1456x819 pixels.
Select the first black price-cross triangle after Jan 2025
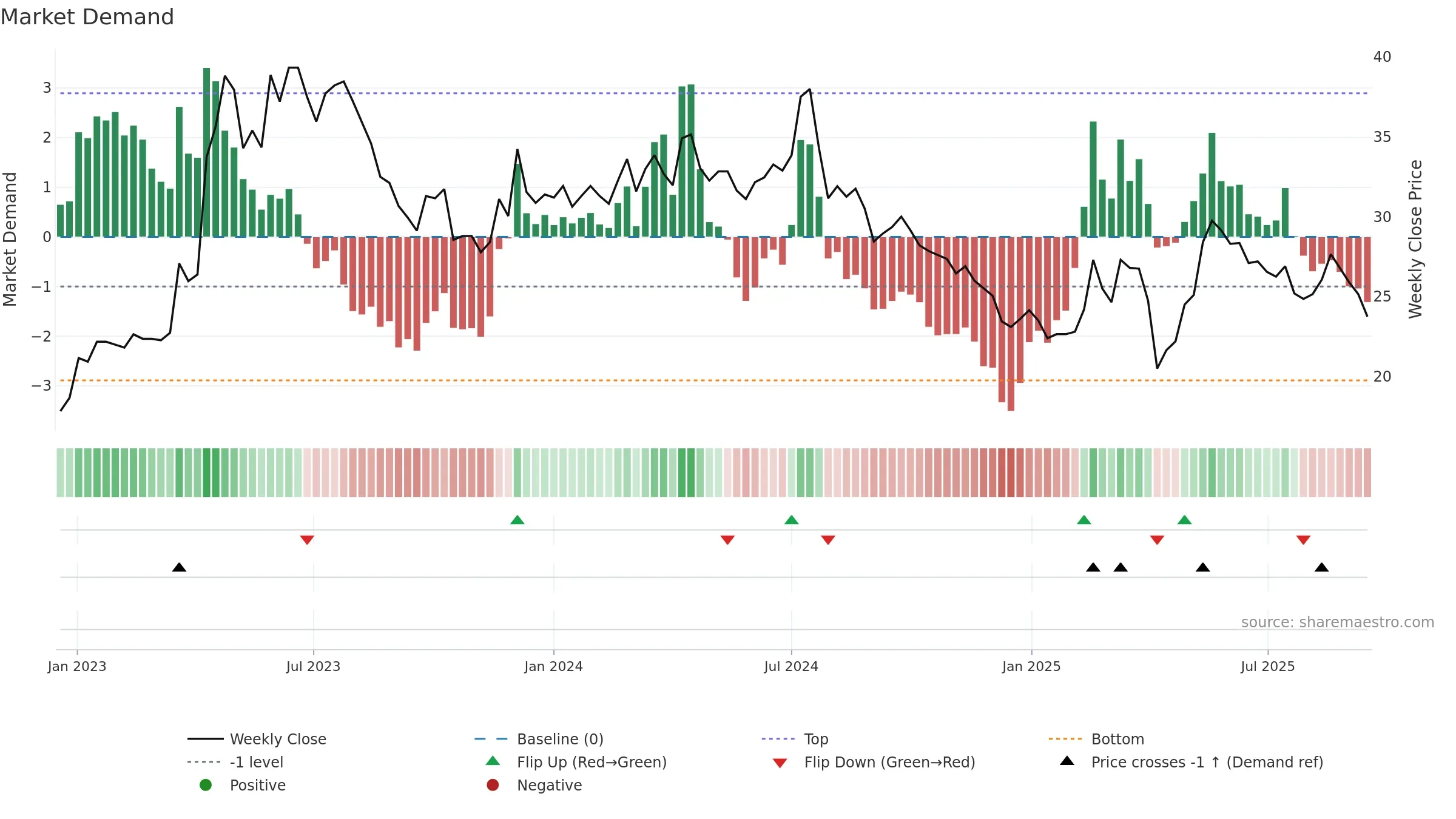coord(1093,567)
